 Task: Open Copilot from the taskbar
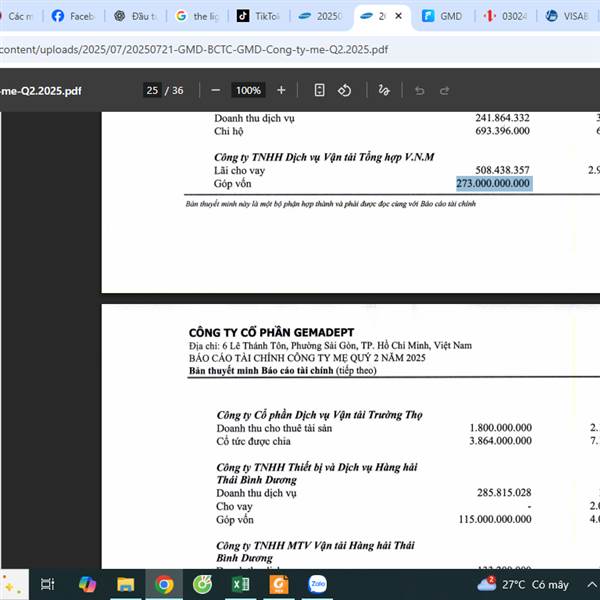[x=87, y=584]
